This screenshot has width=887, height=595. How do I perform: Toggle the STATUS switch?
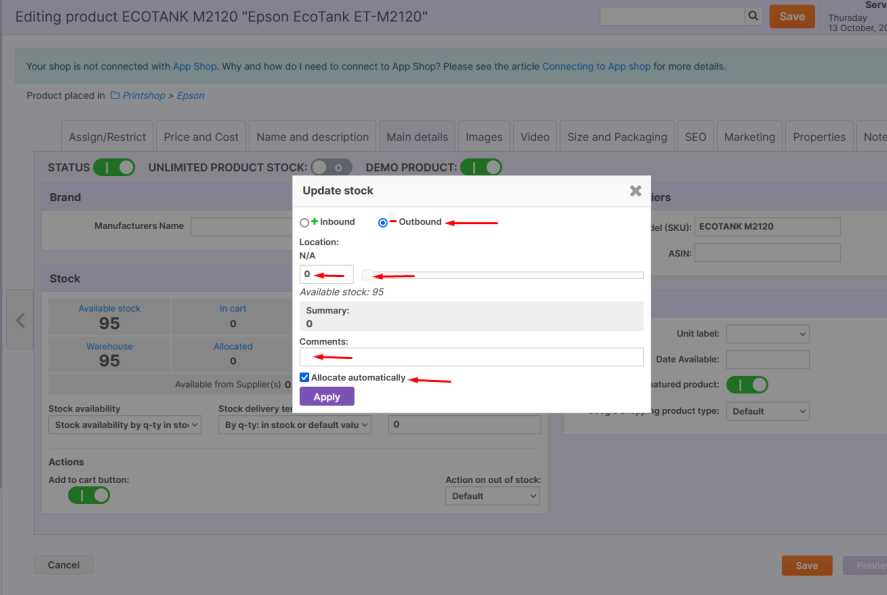coord(114,167)
